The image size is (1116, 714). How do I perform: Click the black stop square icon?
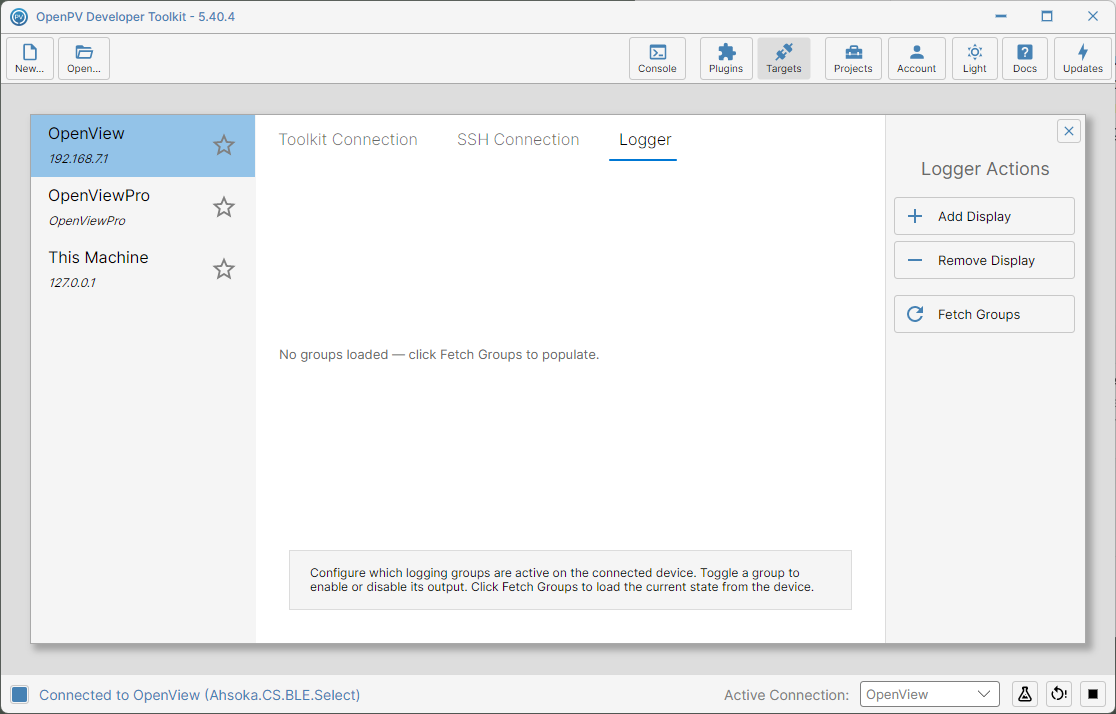point(1093,694)
